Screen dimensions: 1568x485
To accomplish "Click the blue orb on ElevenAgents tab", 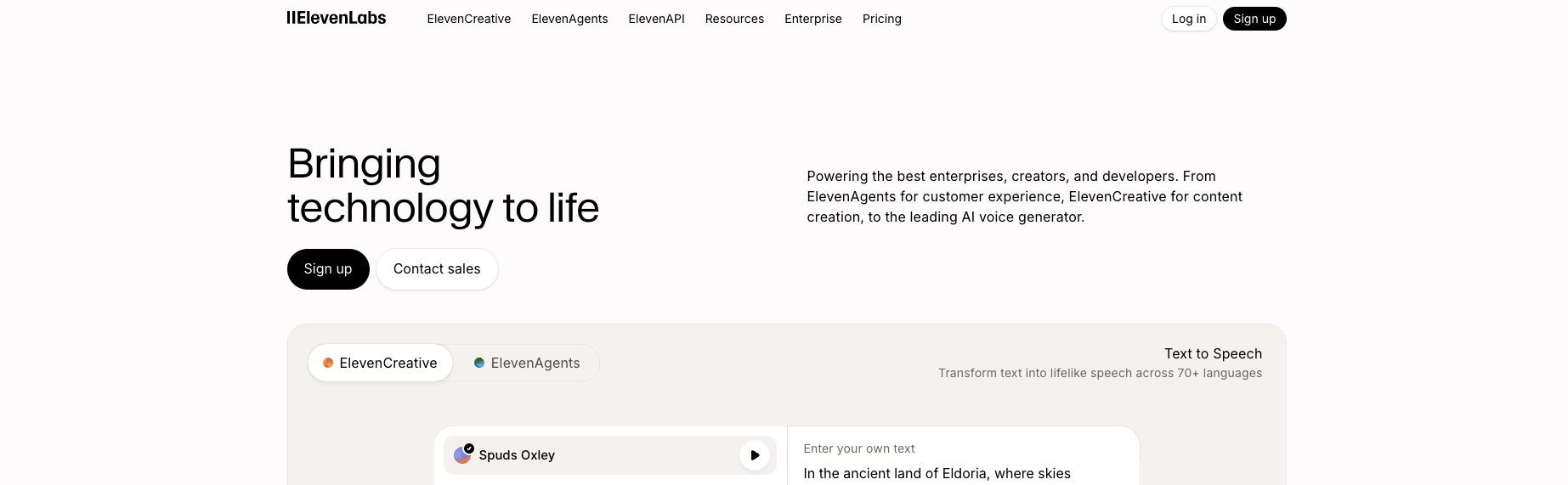I will click(479, 363).
